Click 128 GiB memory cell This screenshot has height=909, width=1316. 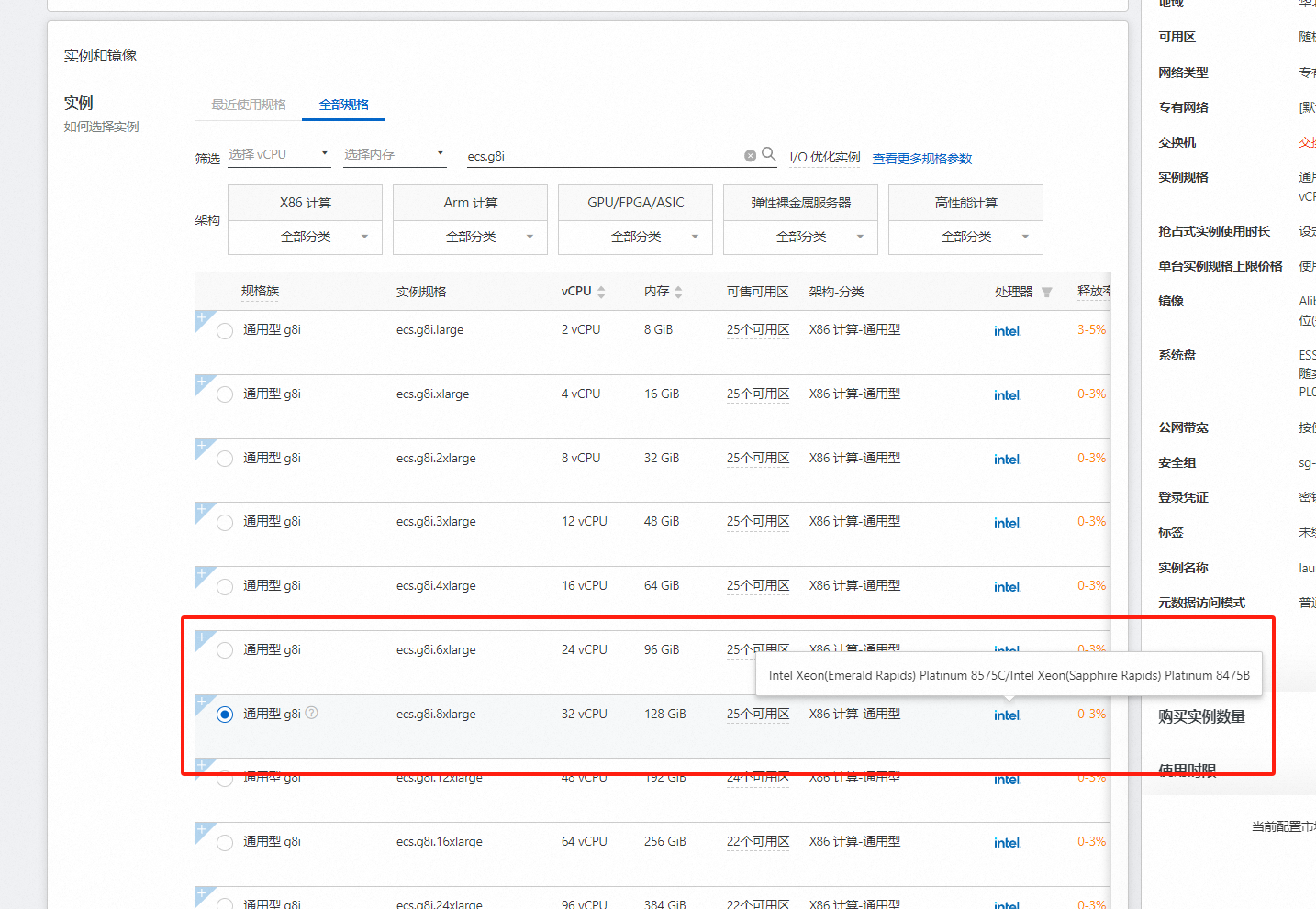(664, 714)
